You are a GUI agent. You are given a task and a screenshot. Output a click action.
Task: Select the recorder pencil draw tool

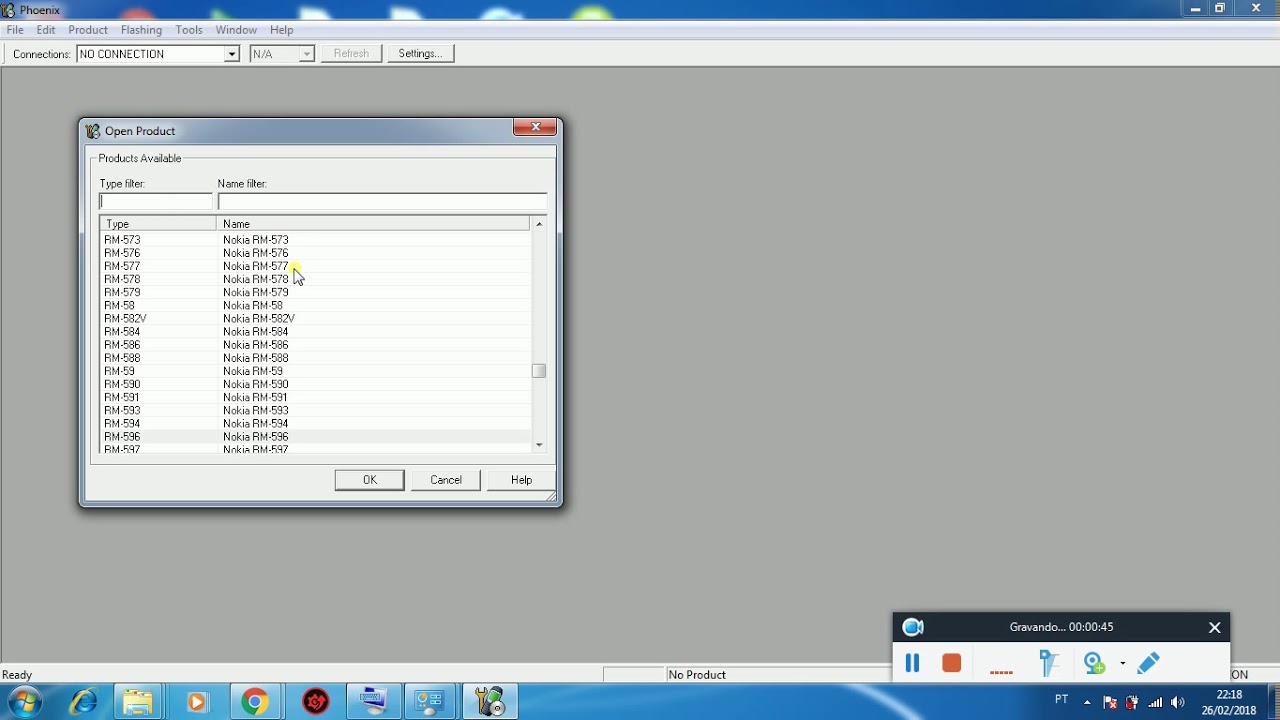(1148, 662)
